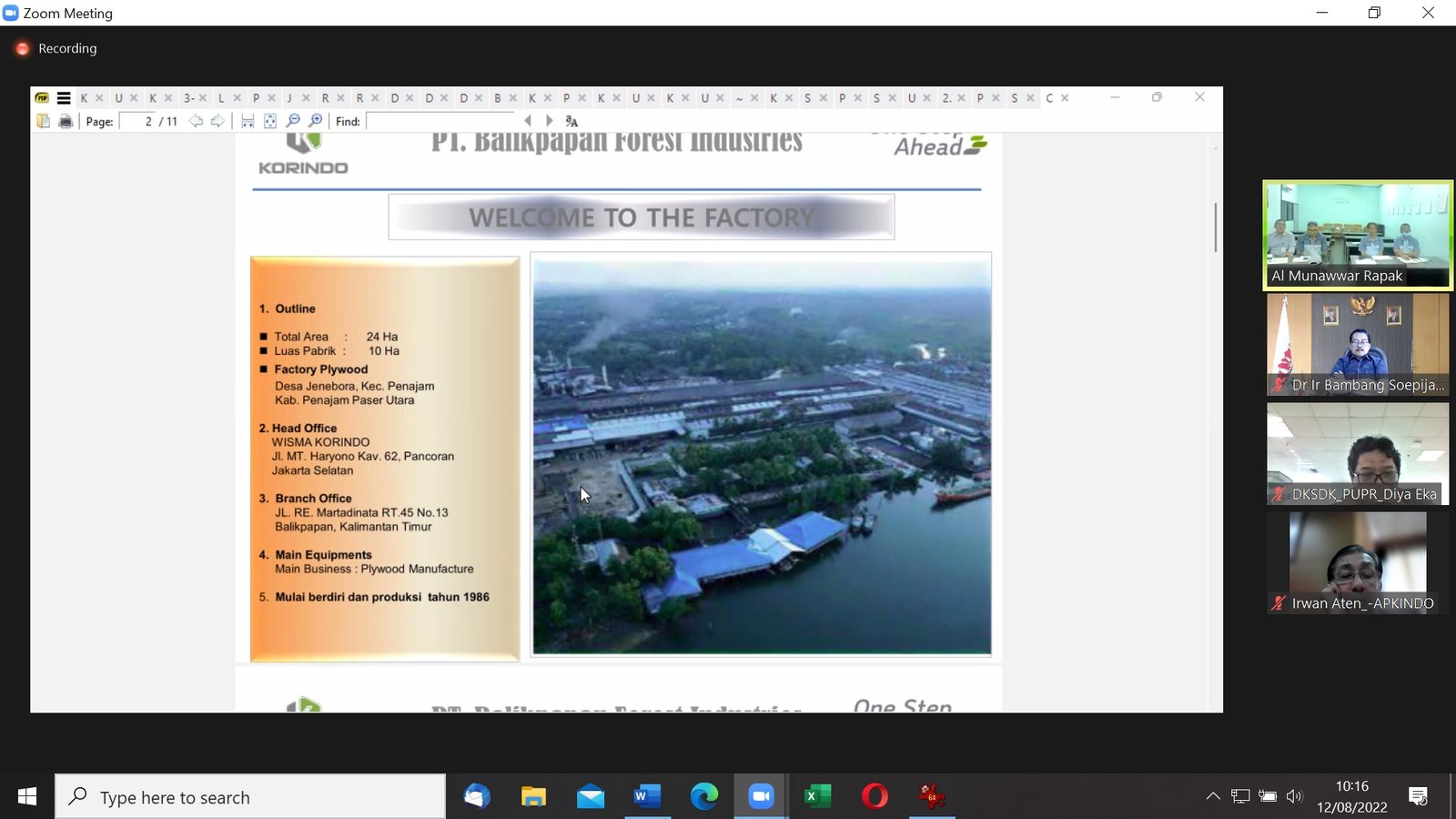Click muted mic icon on DKSDK_PUPR_Diya Eka tile
1456x819 pixels.
(x=1279, y=494)
